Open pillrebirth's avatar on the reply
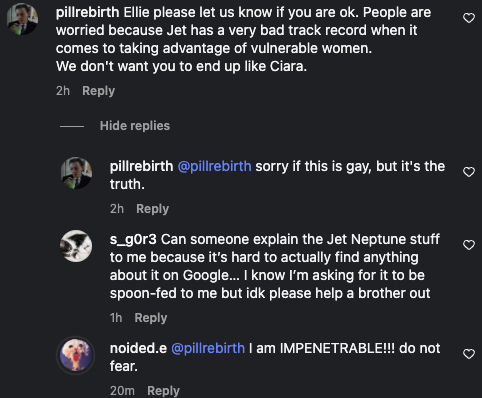The height and width of the screenshot is (398, 482). coord(76,173)
